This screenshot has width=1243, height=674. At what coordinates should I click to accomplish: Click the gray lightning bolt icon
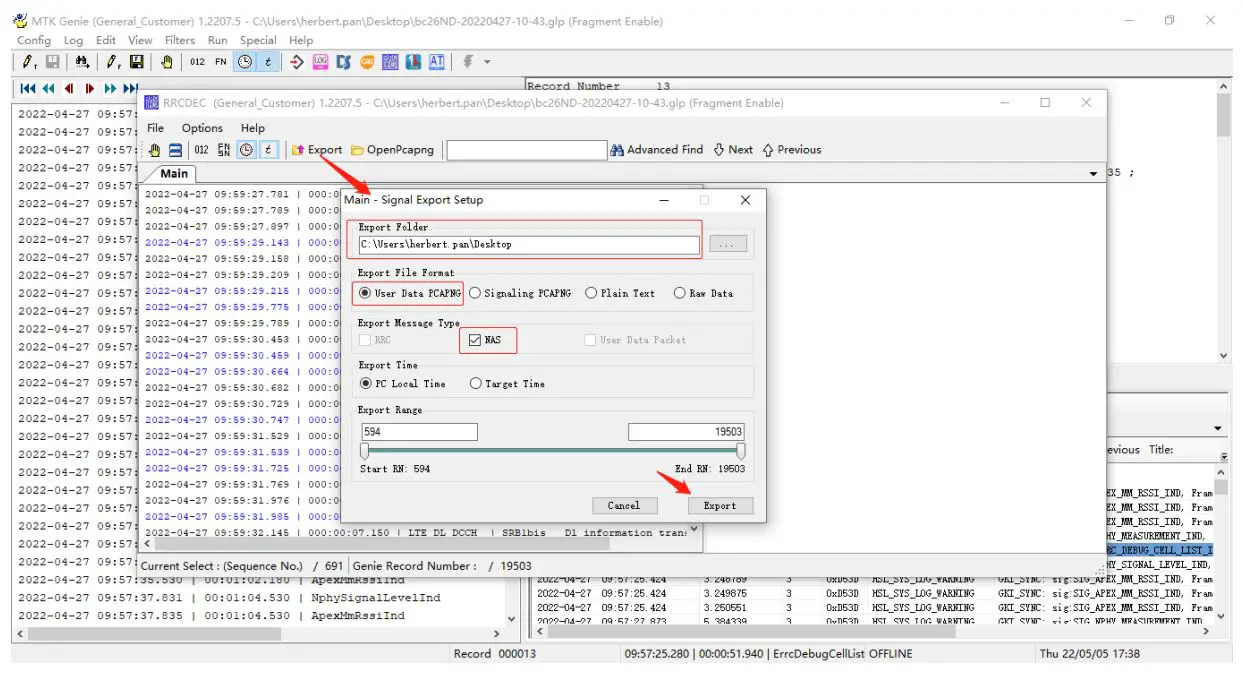coord(467,62)
